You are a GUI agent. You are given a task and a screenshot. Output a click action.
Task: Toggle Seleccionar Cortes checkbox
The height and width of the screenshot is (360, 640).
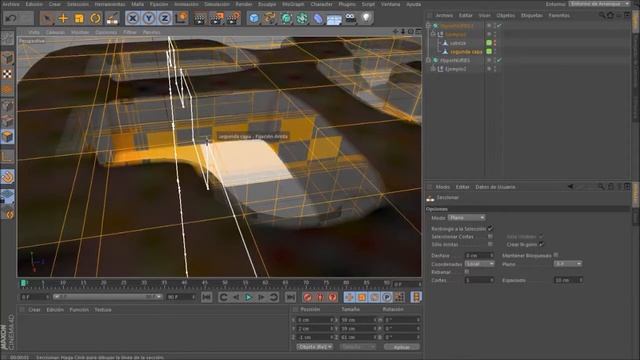tap(490, 236)
